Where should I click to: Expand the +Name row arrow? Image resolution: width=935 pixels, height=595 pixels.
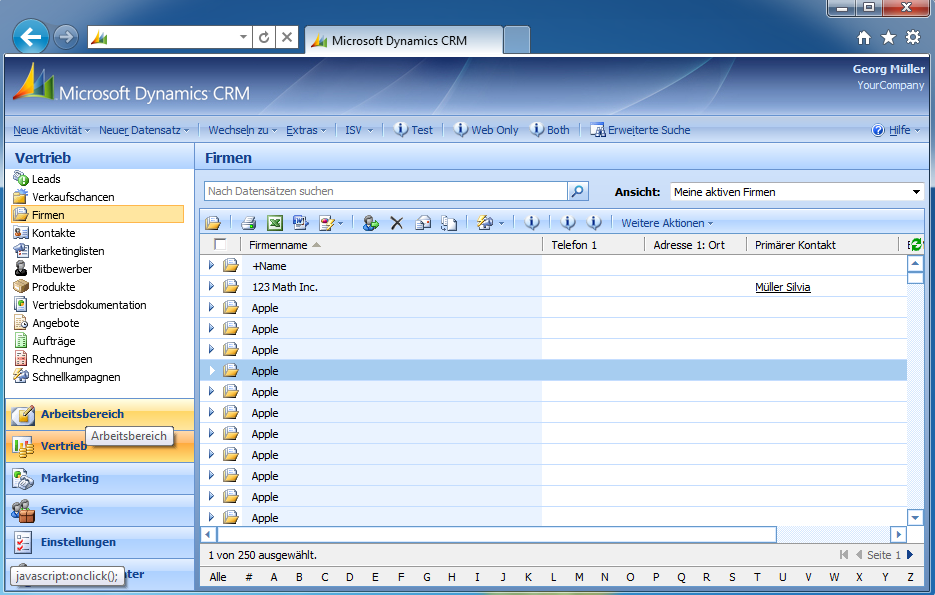[211, 265]
